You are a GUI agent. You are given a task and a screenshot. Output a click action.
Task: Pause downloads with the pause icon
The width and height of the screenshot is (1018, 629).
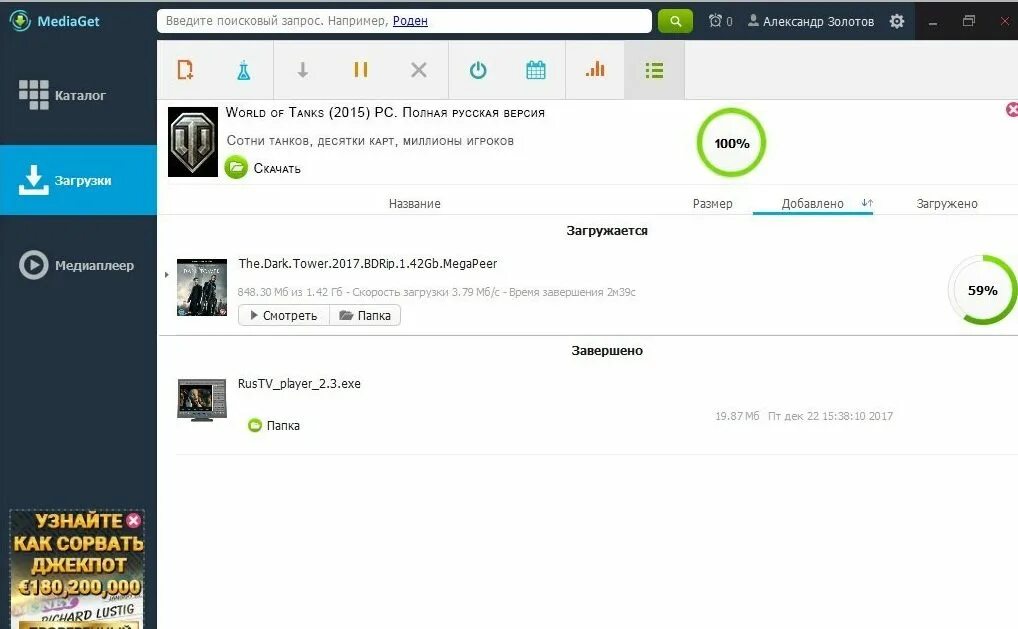click(x=361, y=69)
